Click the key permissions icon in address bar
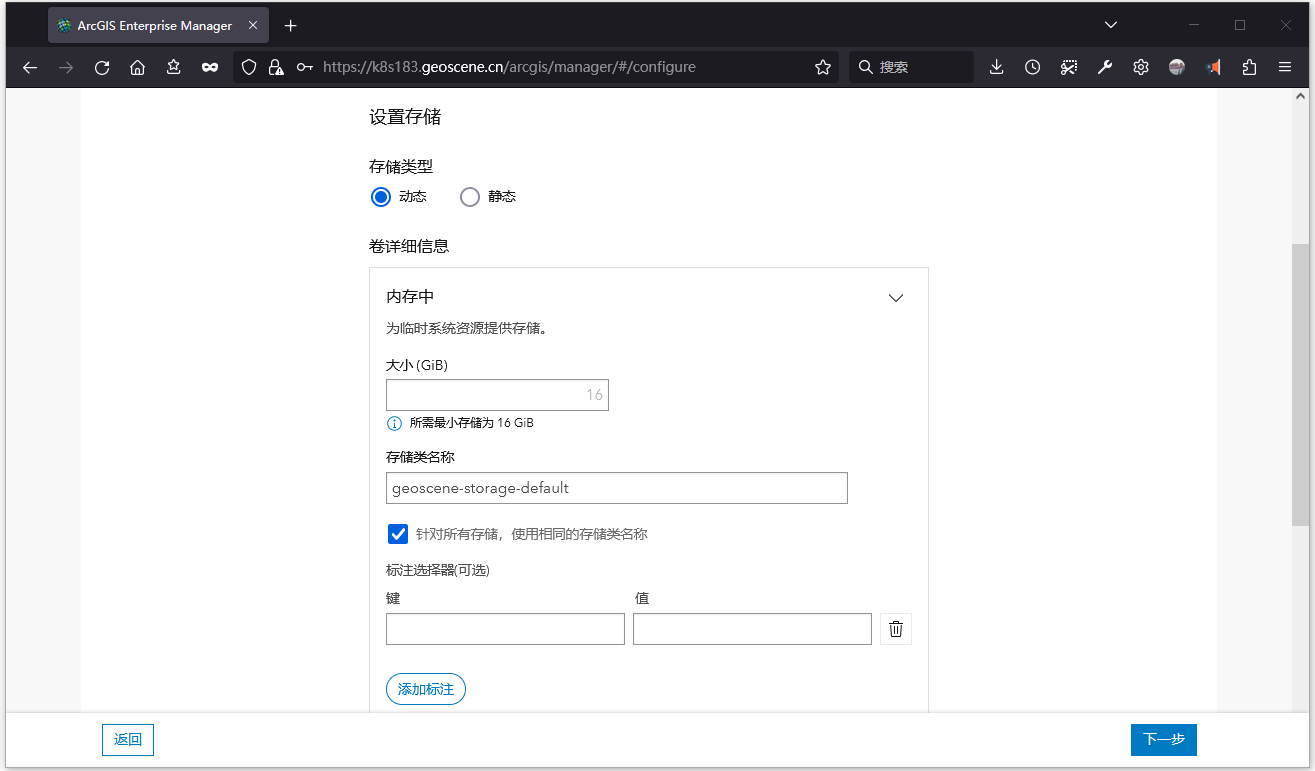 [305, 67]
